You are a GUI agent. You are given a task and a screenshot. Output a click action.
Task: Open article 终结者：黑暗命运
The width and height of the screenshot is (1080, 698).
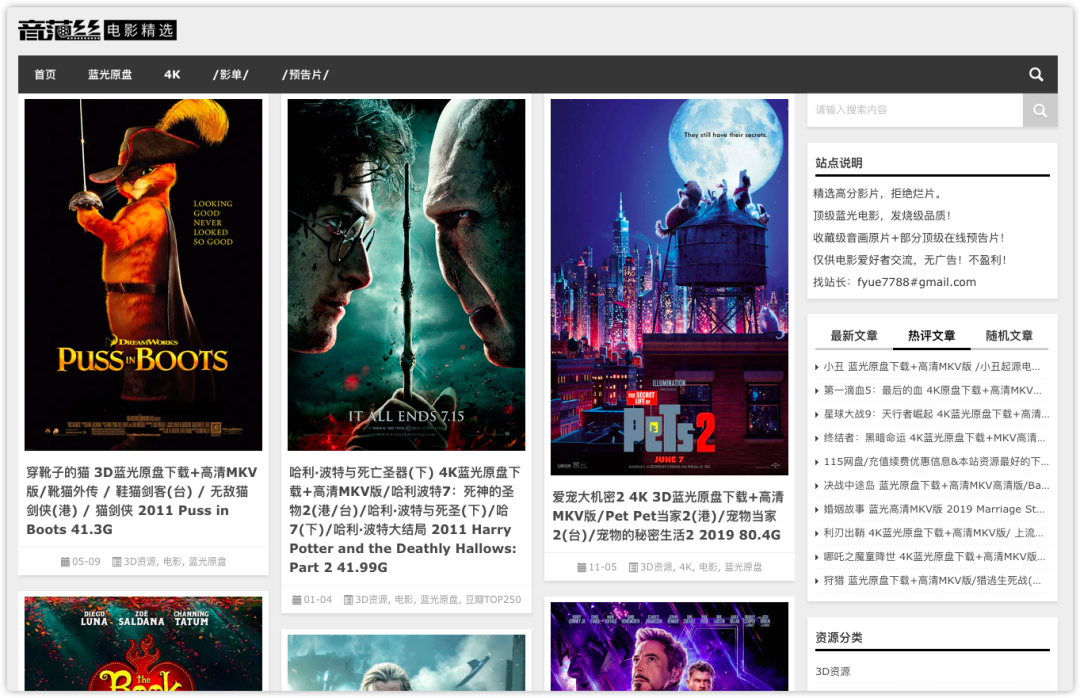(x=934, y=438)
